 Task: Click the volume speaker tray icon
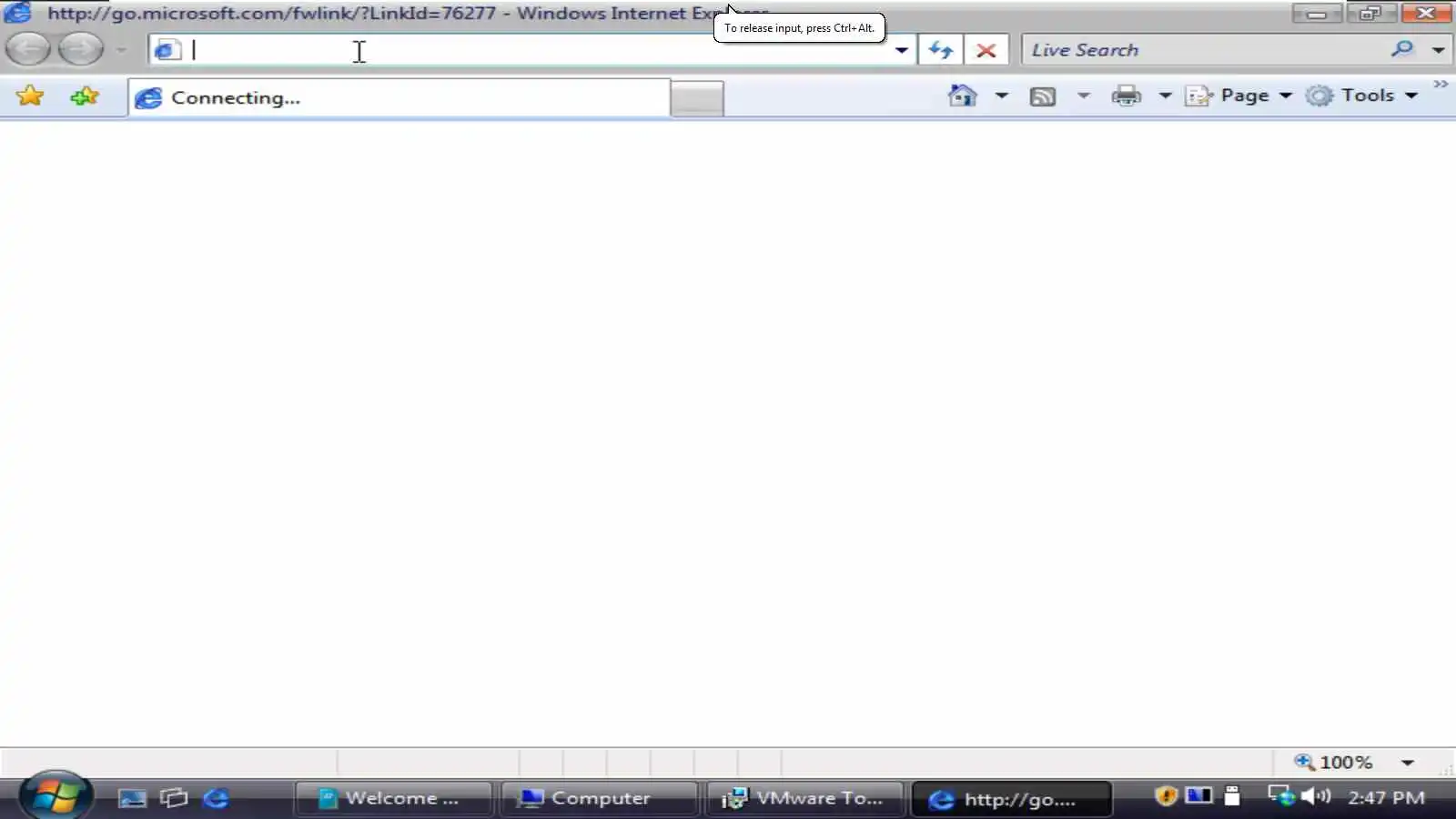pyautogui.click(x=1316, y=796)
